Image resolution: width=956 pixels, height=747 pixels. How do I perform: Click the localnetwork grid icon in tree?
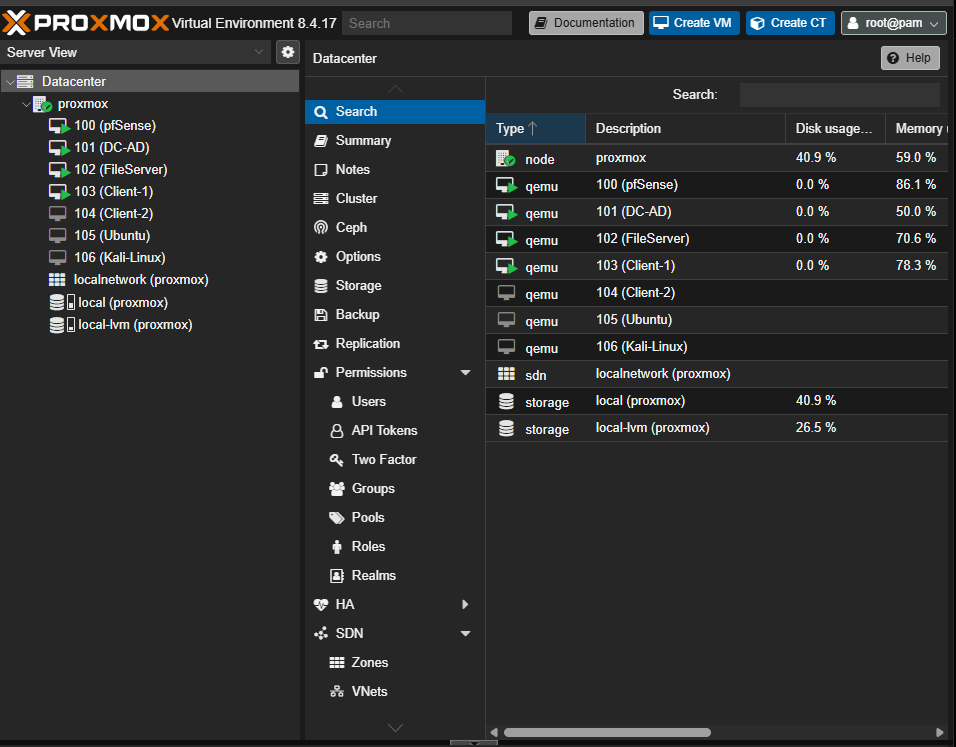click(57, 280)
